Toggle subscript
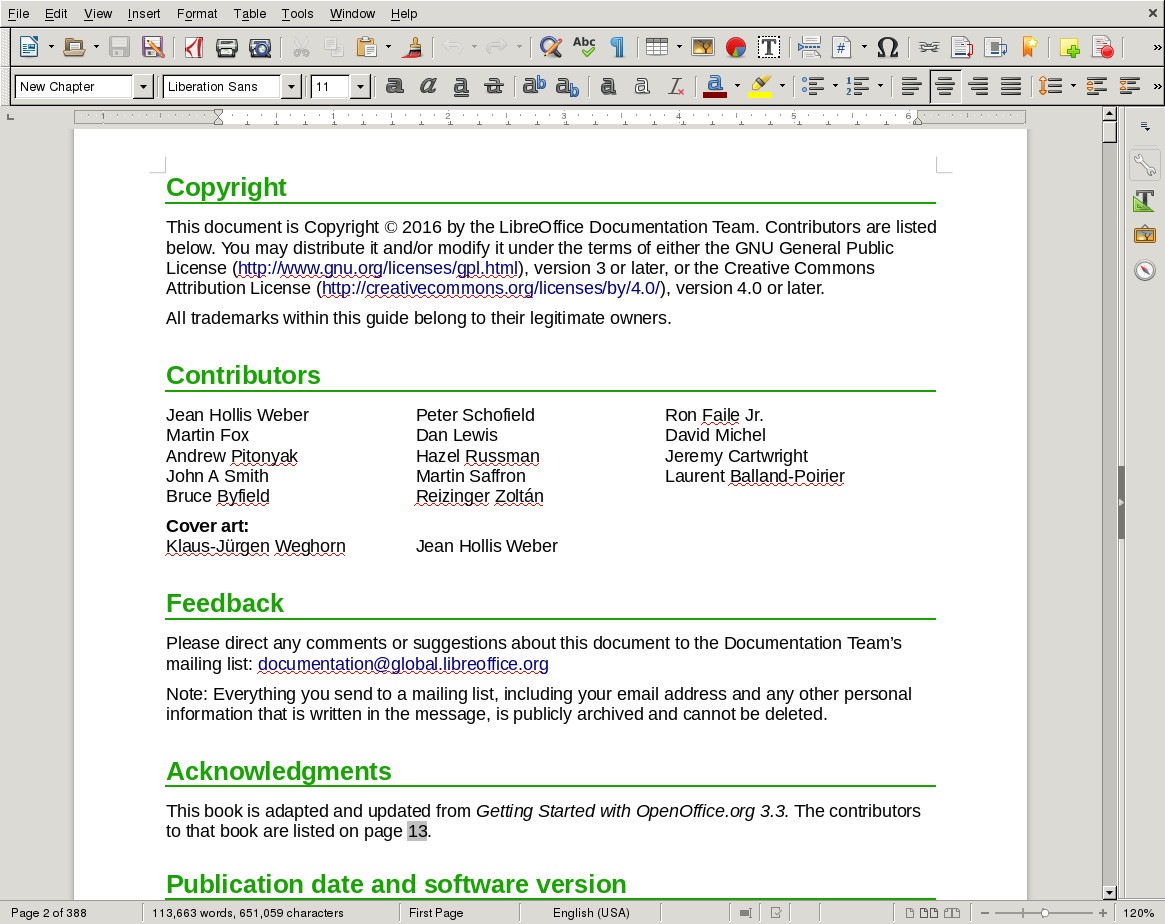Image resolution: width=1165 pixels, height=924 pixels. click(567, 86)
